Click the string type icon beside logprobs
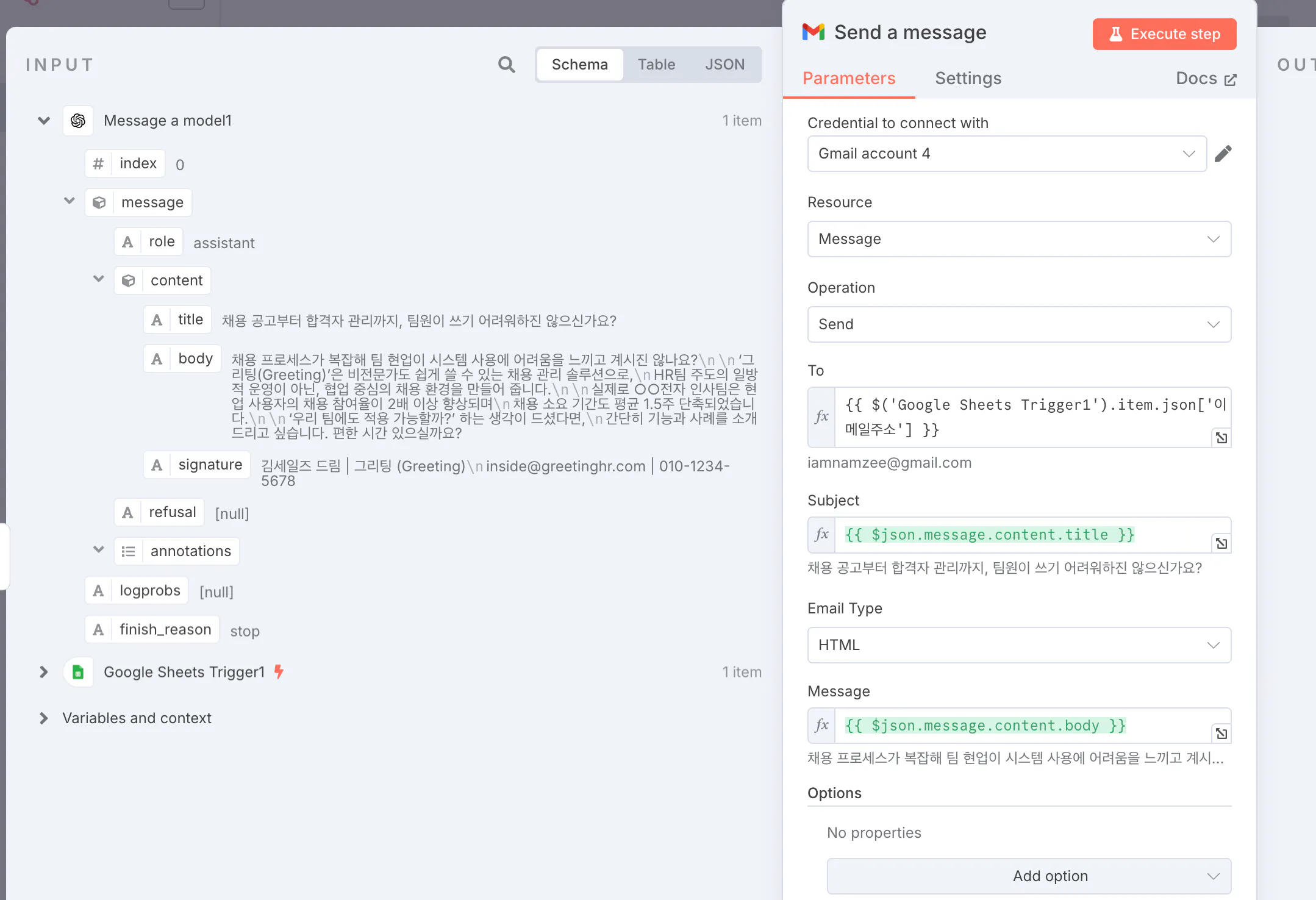The width and height of the screenshot is (1316, 900). [98, 590]
